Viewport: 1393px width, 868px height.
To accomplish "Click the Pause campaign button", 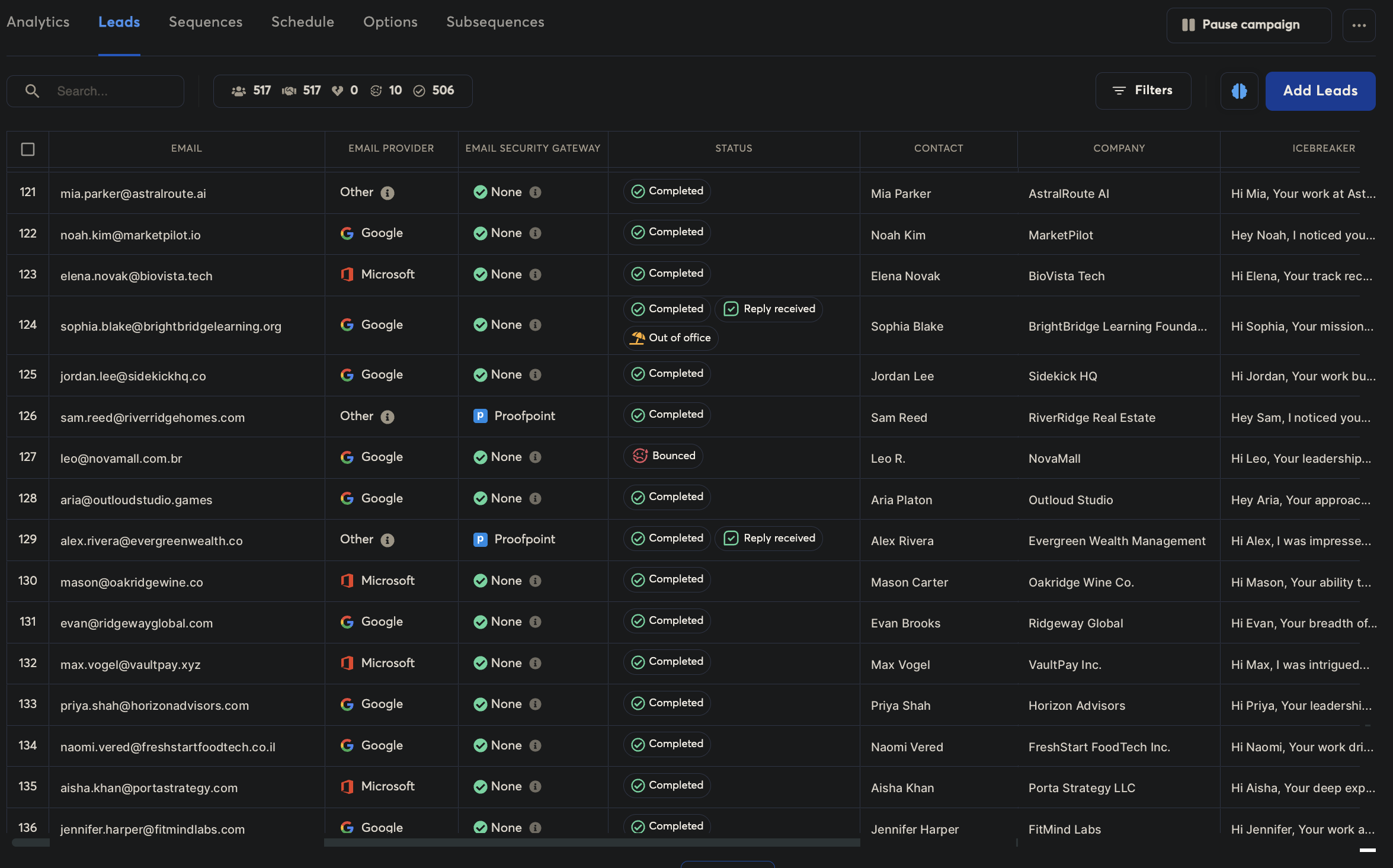I will [x=1248, y=25].
